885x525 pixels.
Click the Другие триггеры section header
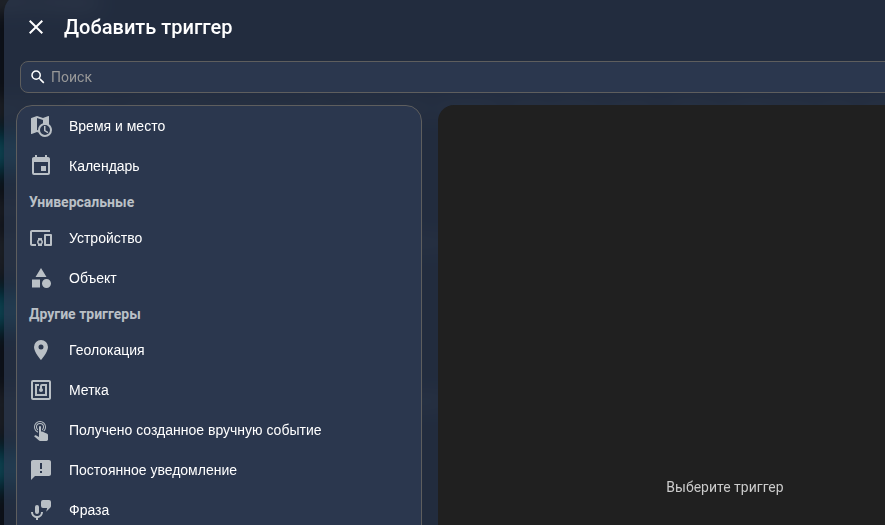(85, 314)
